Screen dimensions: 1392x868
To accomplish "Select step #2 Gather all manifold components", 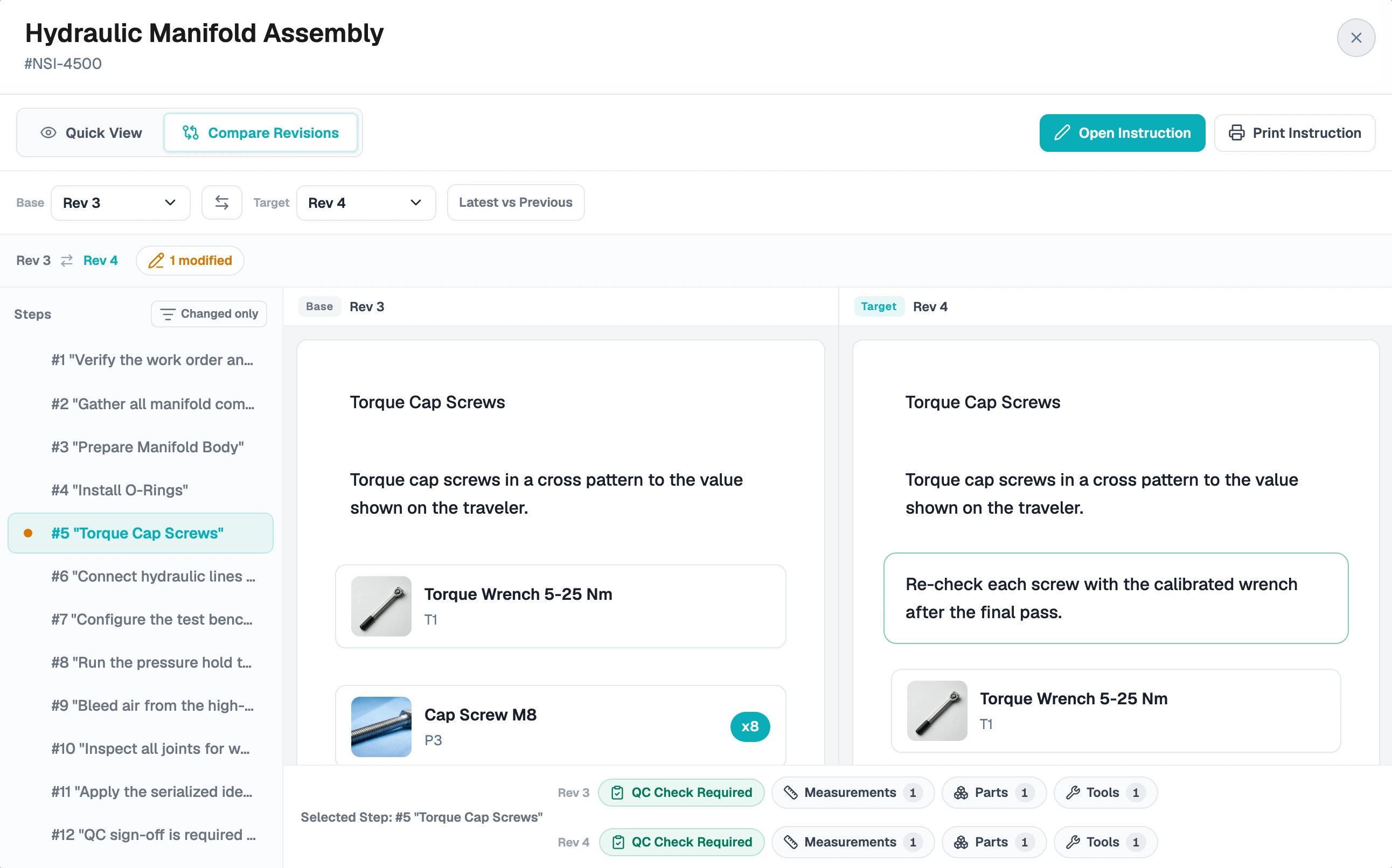I will click(140, 403).
